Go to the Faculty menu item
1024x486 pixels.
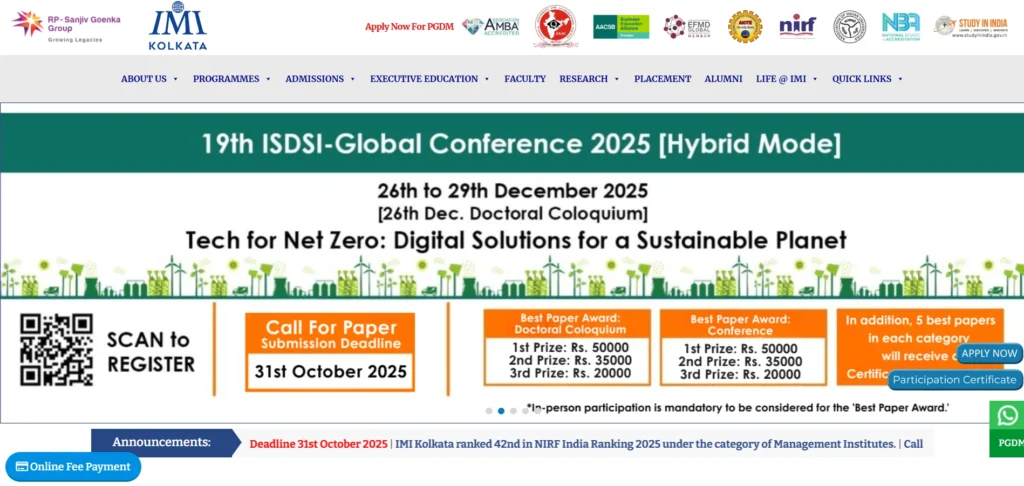525,79
